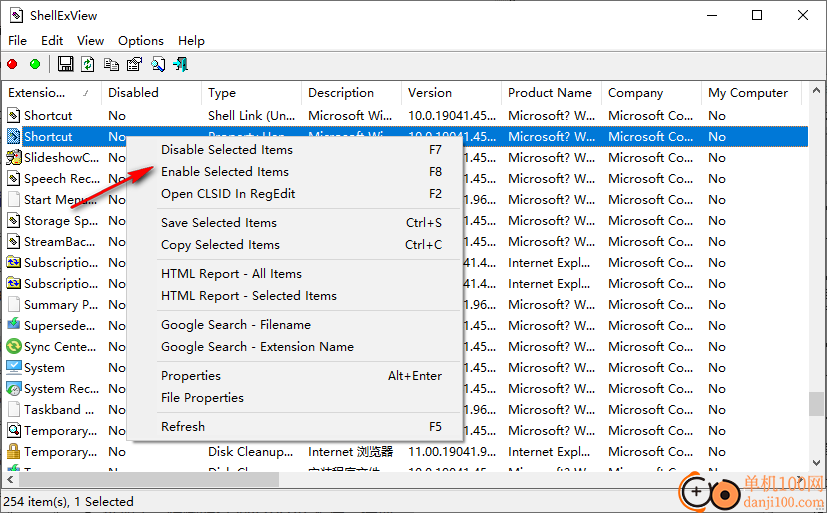Click the Sync Cente... green sync icon
The height and width of the screenshot is (513, 827).
click(14, 346)
